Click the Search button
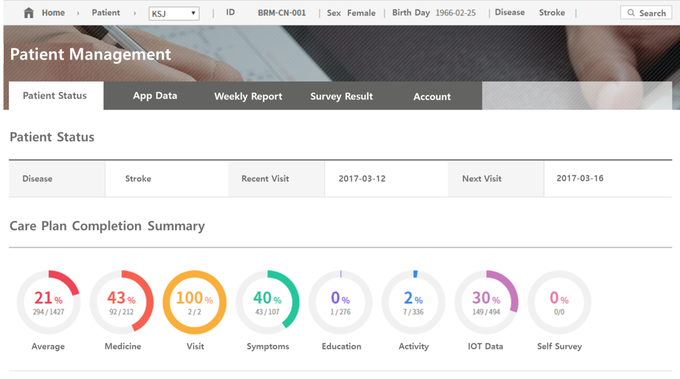This screenshot has height=379, width=680. 646,13
